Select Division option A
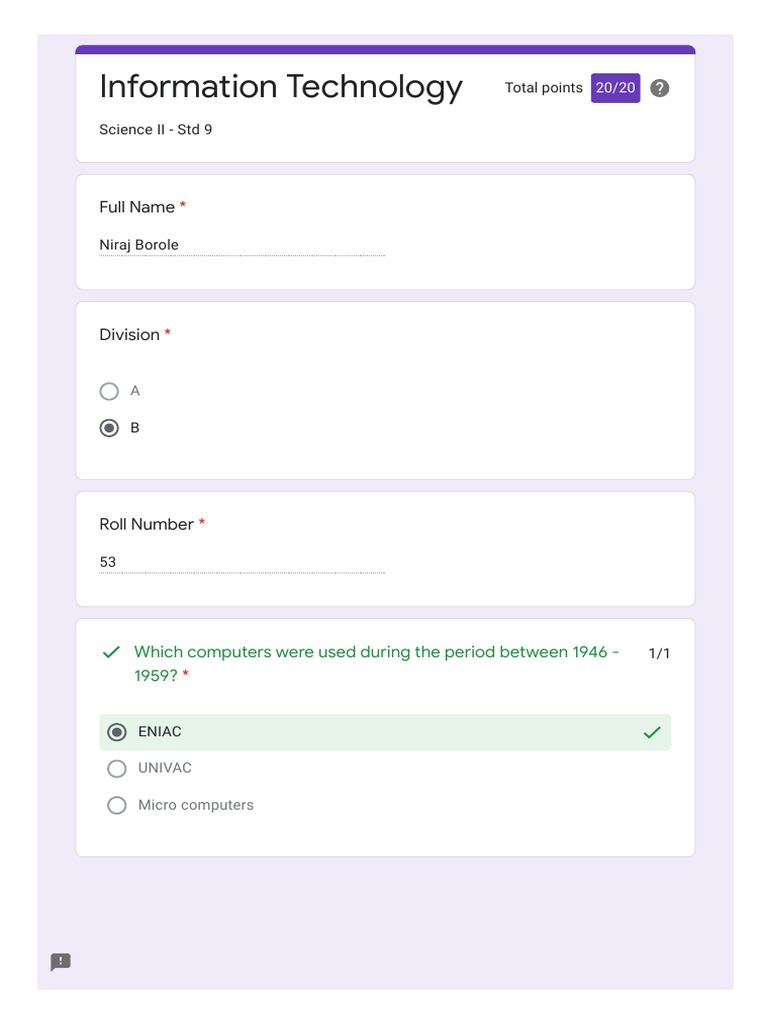Screen dimensions: 768x1024 pyautogui.click(x=109, y=391)
